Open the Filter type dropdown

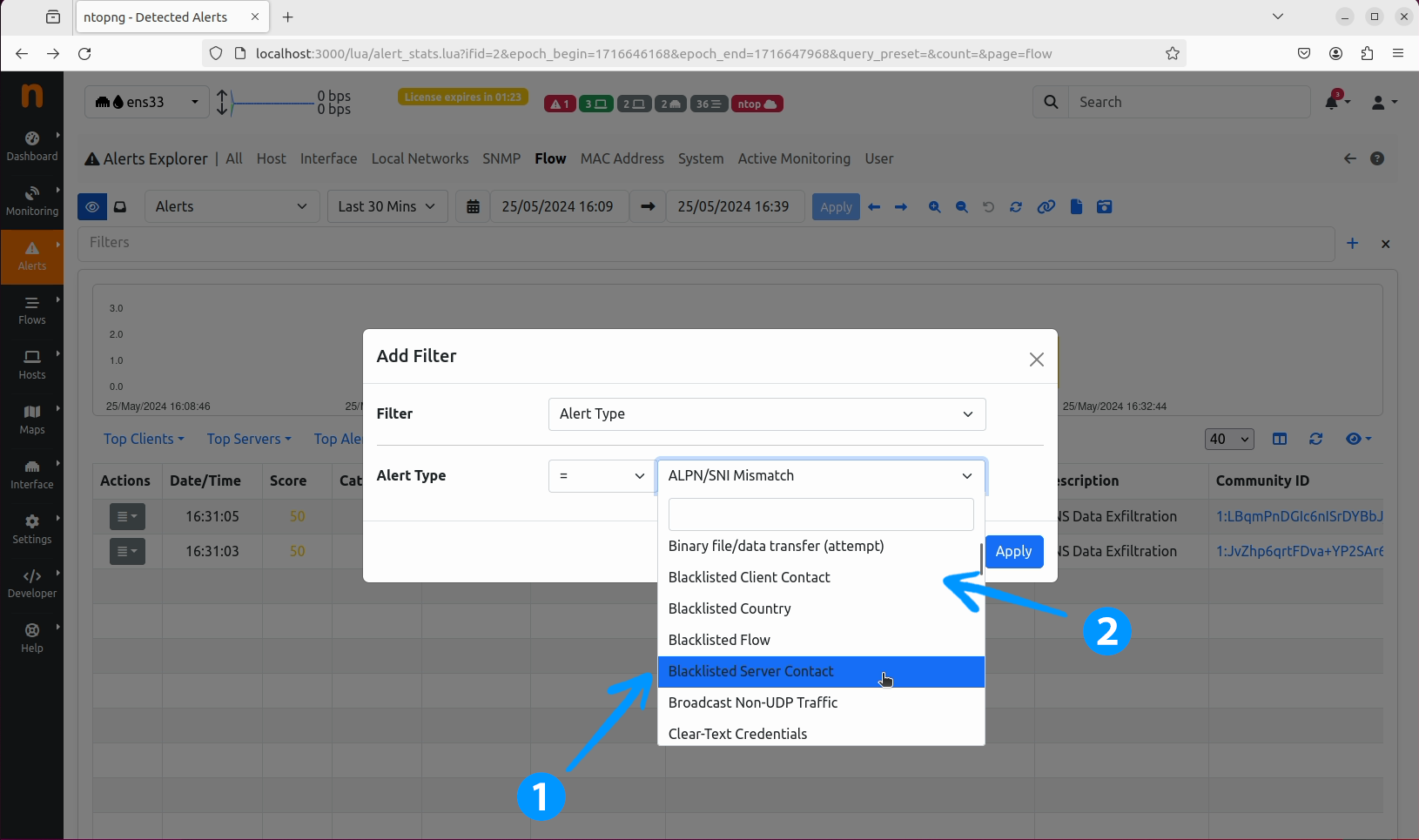pyautogui.click(x=766, y=414)
